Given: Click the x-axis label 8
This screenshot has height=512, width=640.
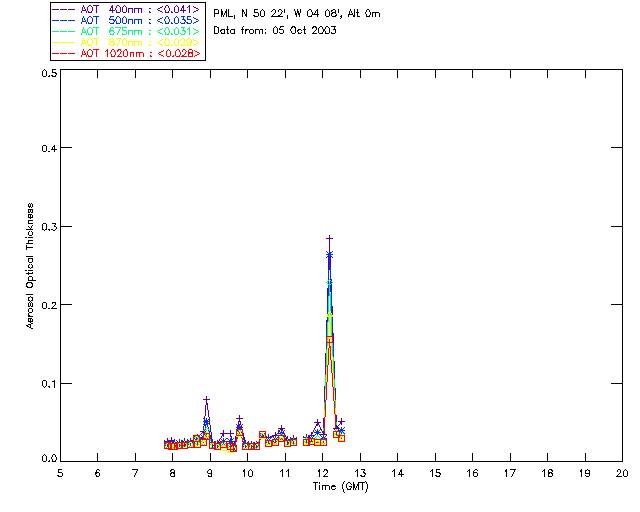Looking at the screenshot, I should tap(173, 473).
